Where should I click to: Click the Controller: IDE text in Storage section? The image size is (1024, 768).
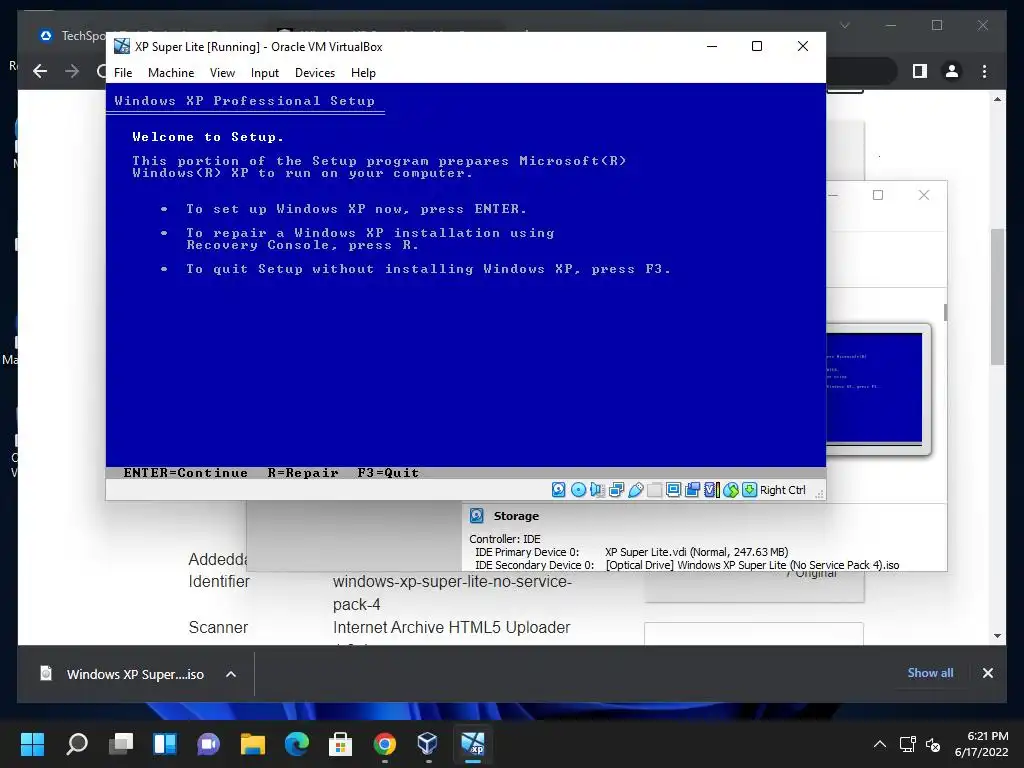tap(505, 539)
